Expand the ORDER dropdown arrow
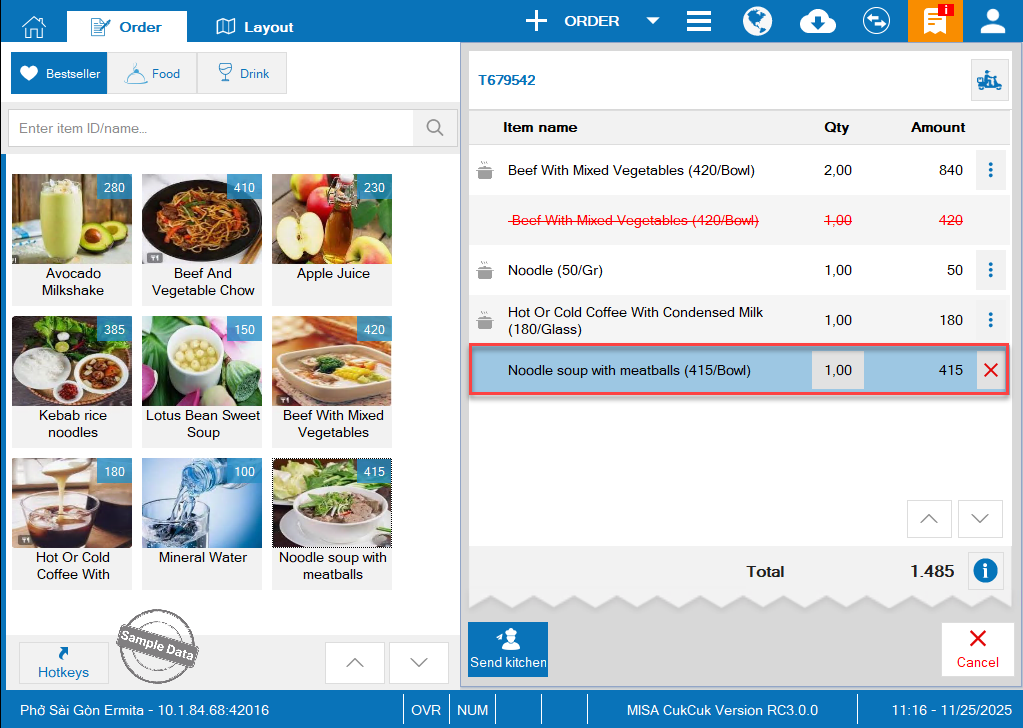This screenshot has height=728, width=1023. pyautogui.click(x=652, y=21)
